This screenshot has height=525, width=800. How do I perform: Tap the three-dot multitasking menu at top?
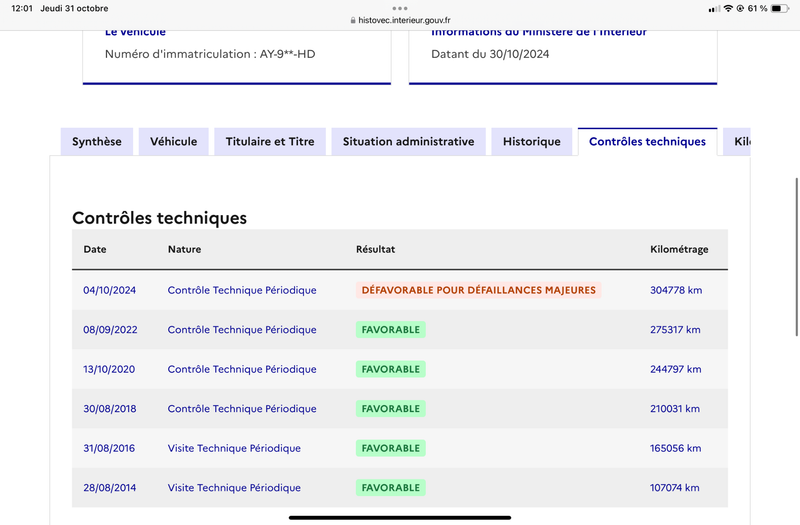(x=400, y=8)
